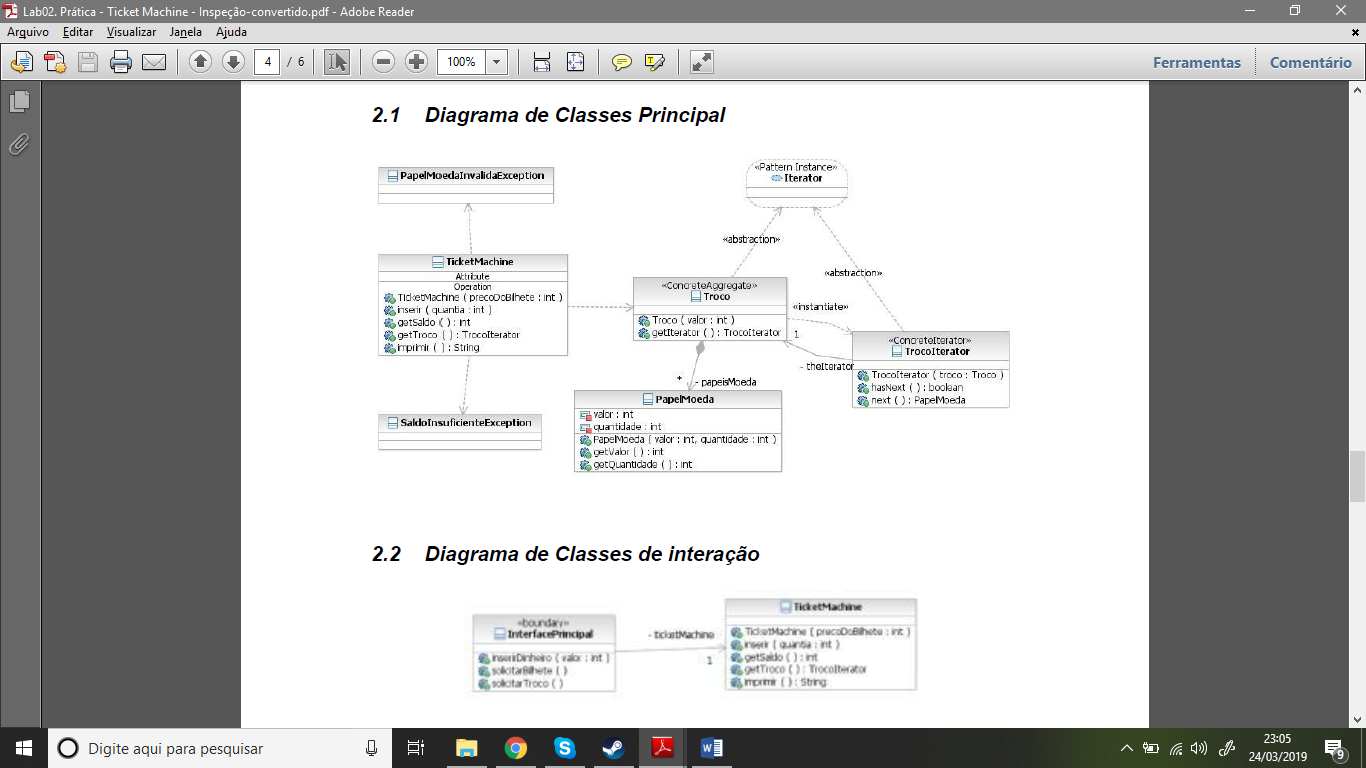The width and height of the screenshot is (1366, 768).
Task: Click 'solicitarBilhete ( )' operation text
Action: (x=527, y=670)
